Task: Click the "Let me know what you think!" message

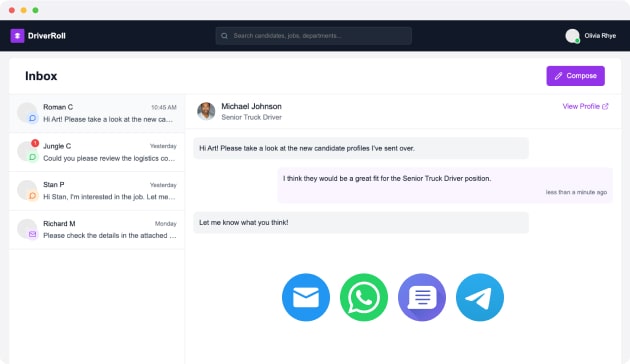Action: 361,223
